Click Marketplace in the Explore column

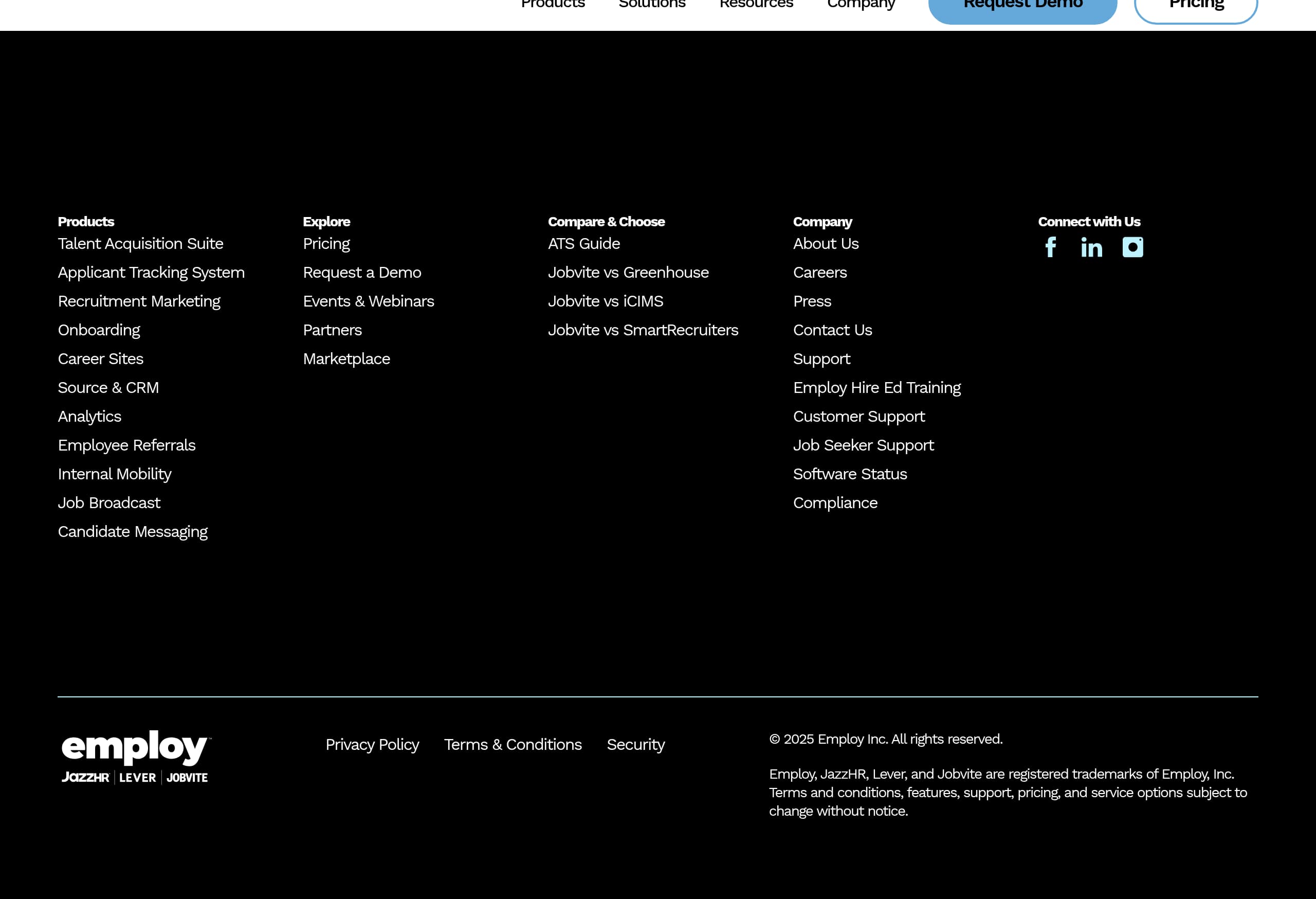pyautogui.click(x=346, y=358)
